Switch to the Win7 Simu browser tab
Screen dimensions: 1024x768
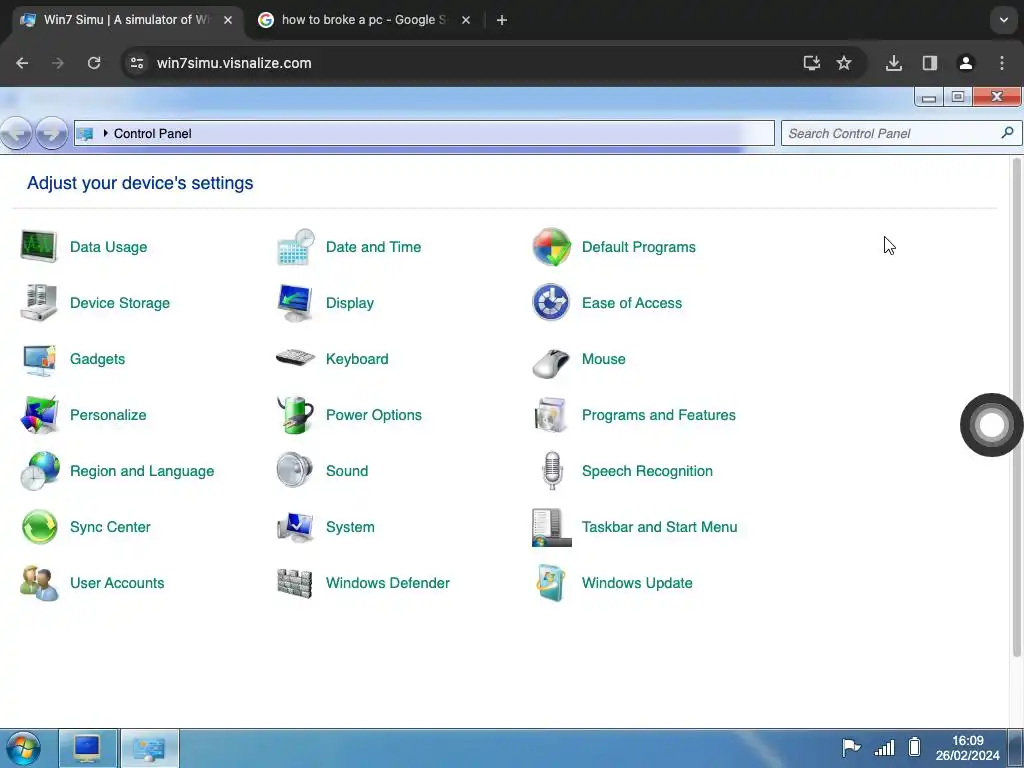click(127, 20)
